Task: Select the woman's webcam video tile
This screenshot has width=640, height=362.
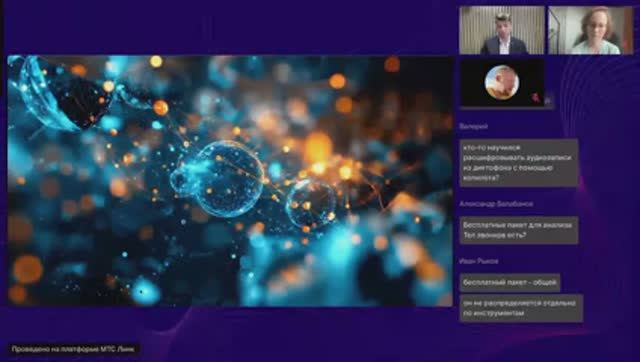Action: pyautogui.click(x=590, y=31)
